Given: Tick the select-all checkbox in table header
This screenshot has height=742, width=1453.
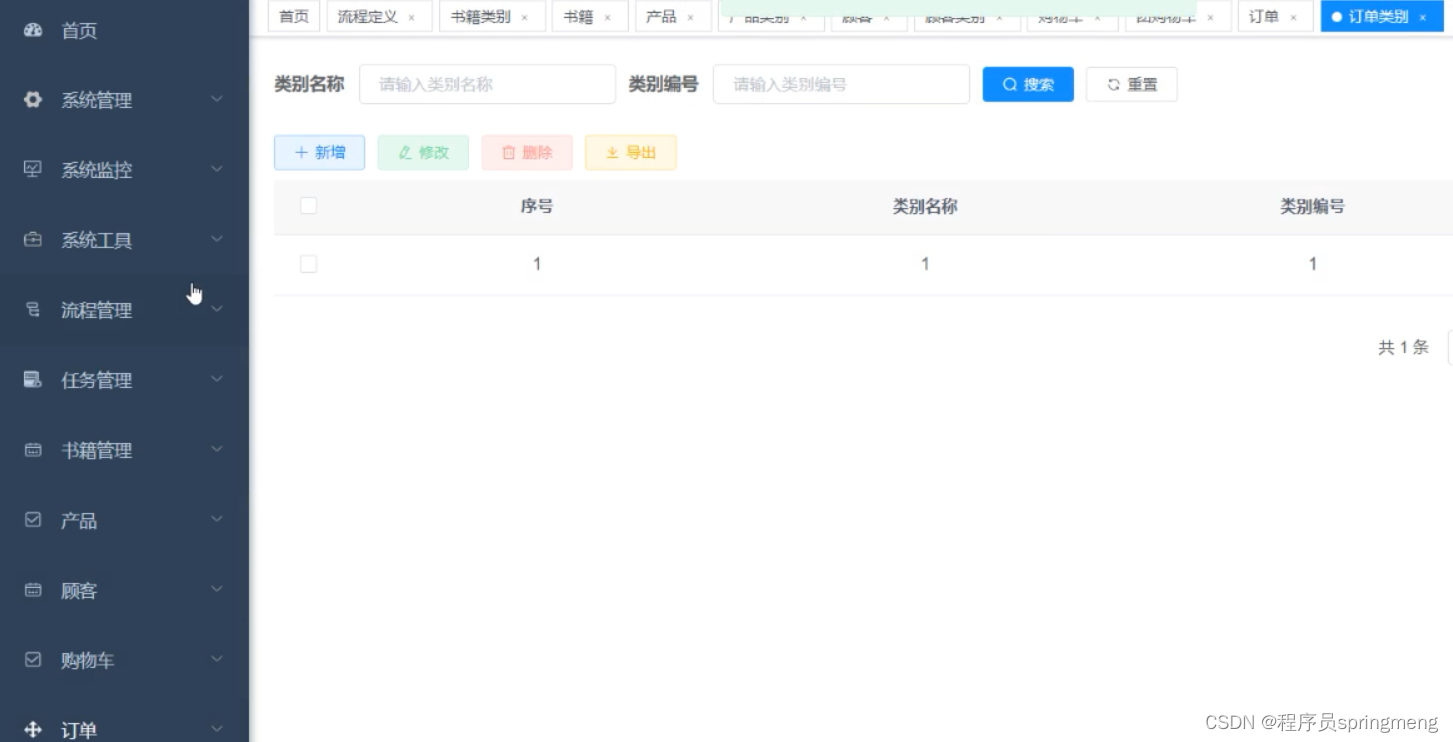Looking at the screenshot, I should (x=308, y=205).
